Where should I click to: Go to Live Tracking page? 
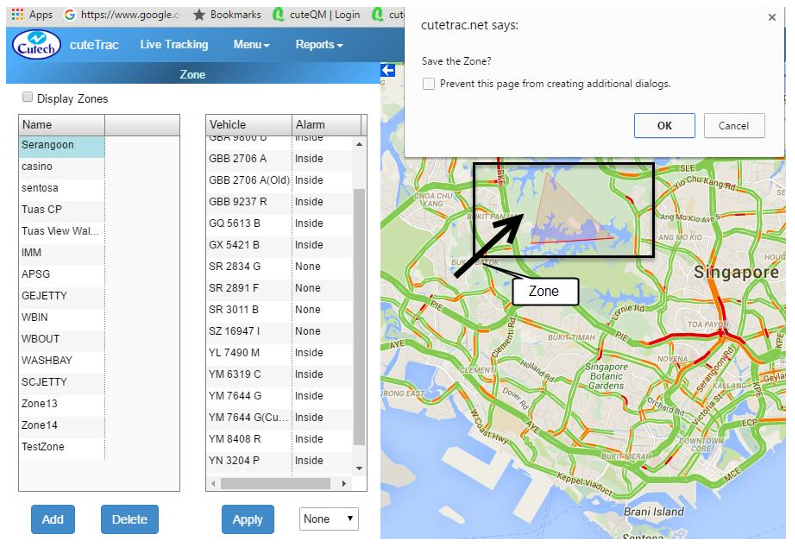[x=174, y=45]
